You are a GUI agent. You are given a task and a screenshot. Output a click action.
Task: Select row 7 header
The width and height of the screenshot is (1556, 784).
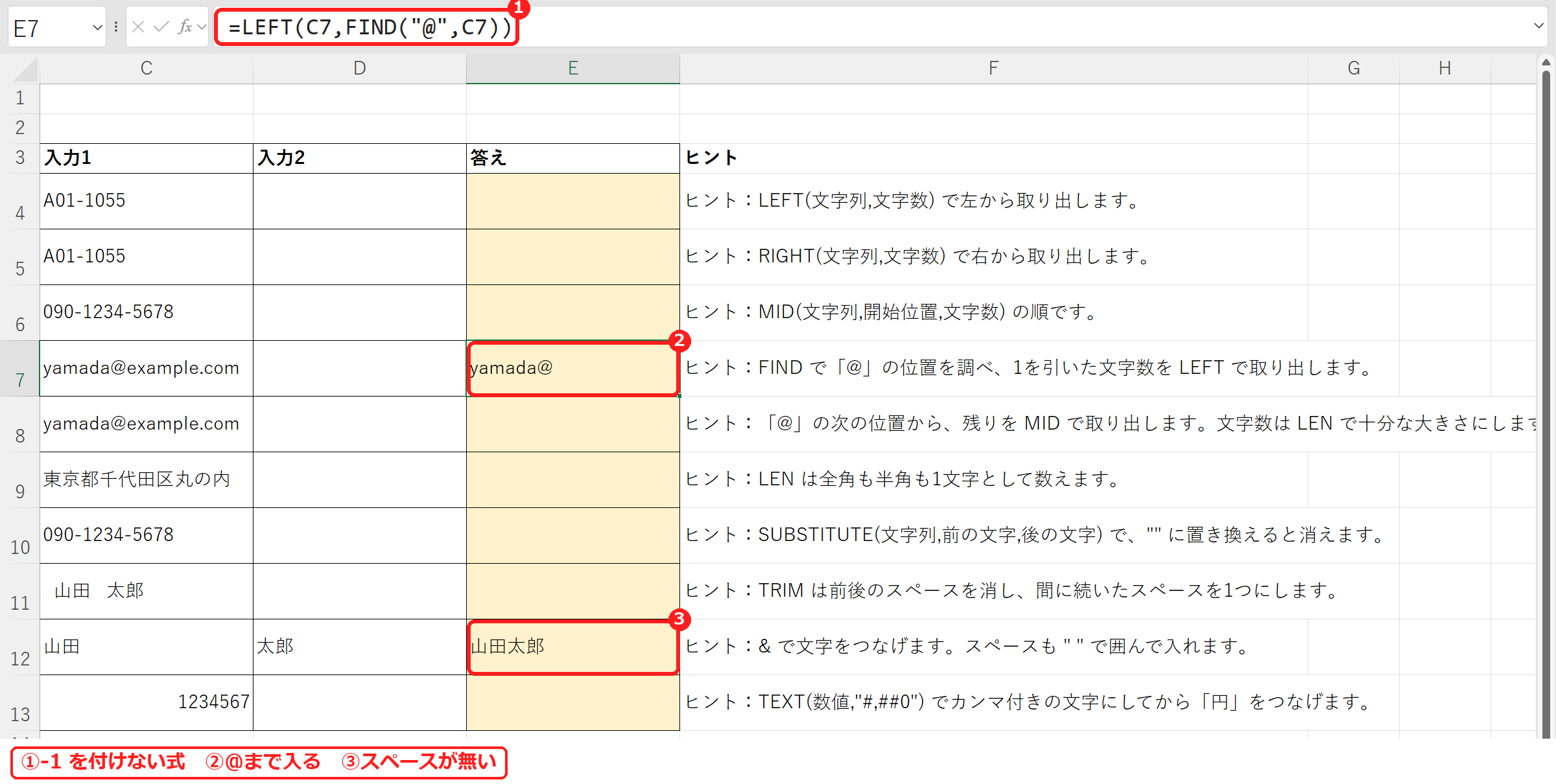(x=20, y=369)
